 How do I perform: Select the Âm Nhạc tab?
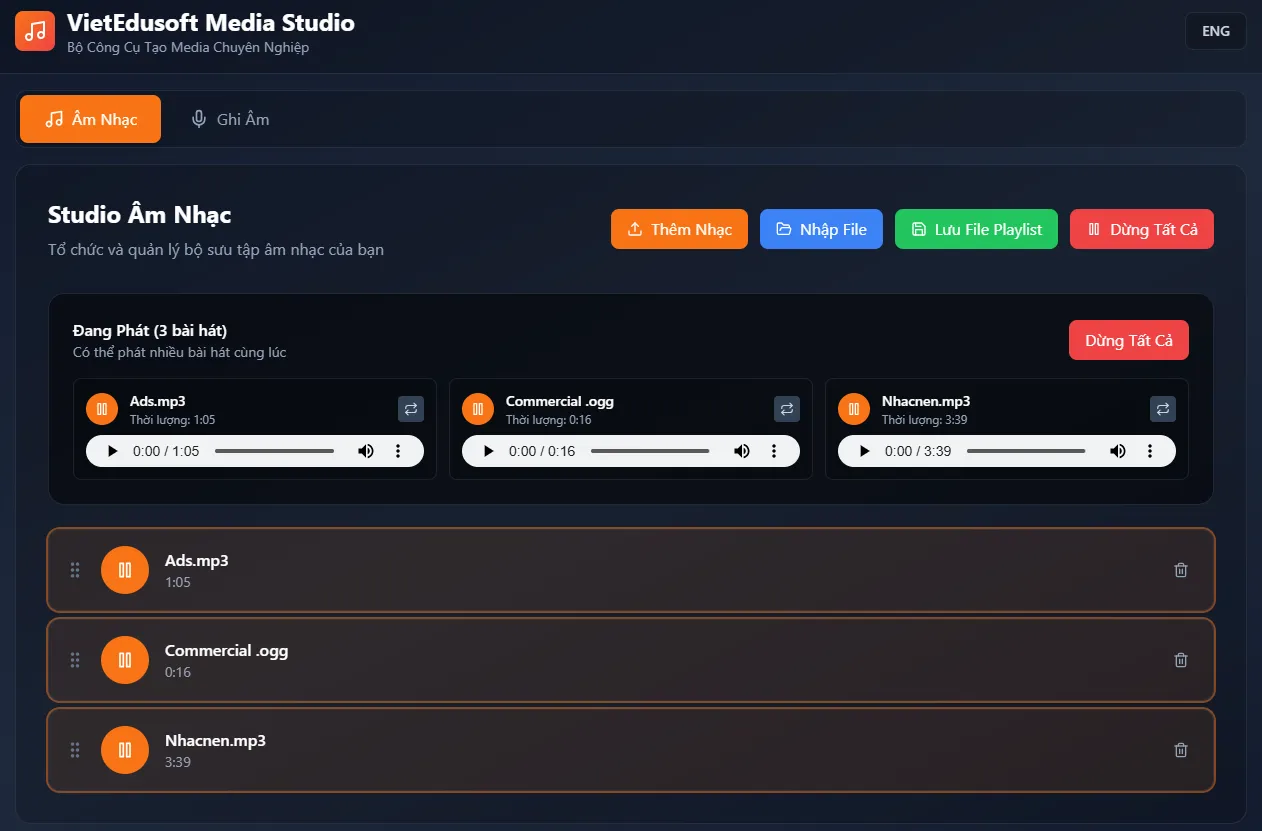click(91, 119)
